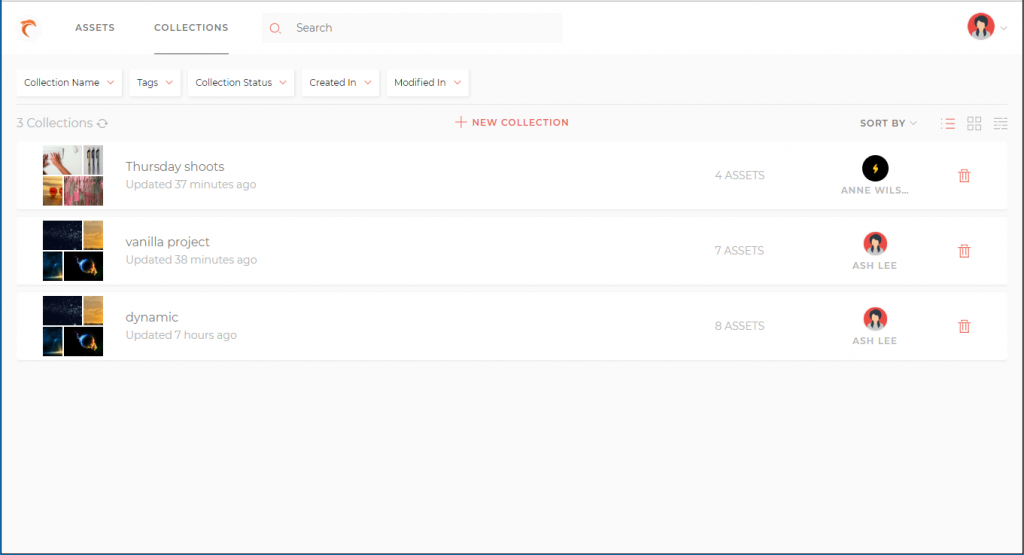Click ASH LEE name on dynamic row
The height and width of the screenshot is (555, 1024).
874,340
